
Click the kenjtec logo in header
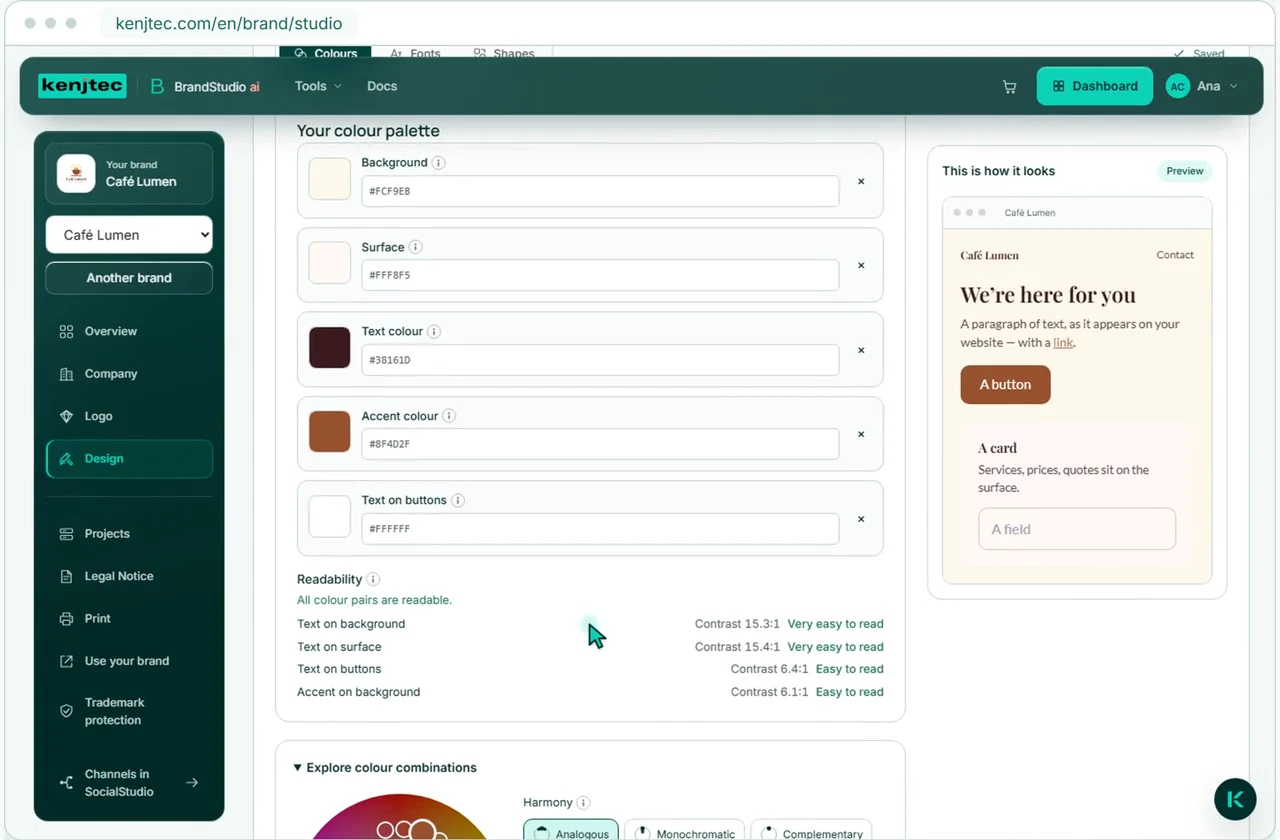[x=82, y=86]
